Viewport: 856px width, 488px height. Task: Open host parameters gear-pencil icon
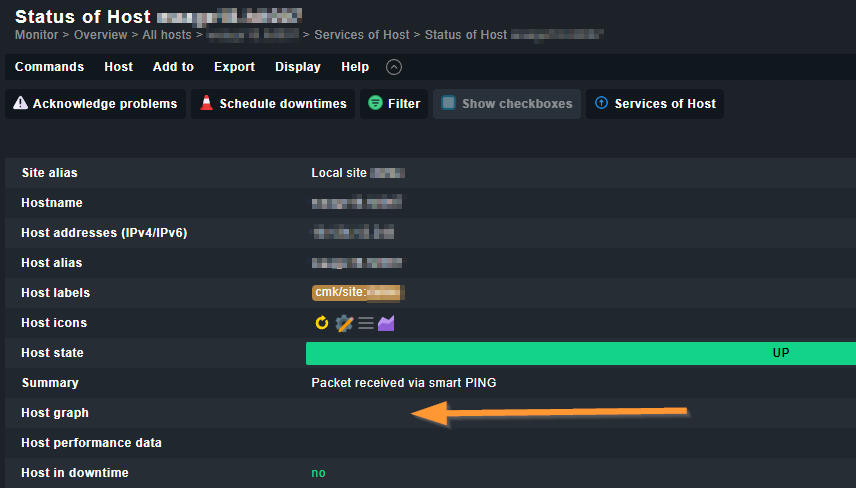tap(344, 323)
